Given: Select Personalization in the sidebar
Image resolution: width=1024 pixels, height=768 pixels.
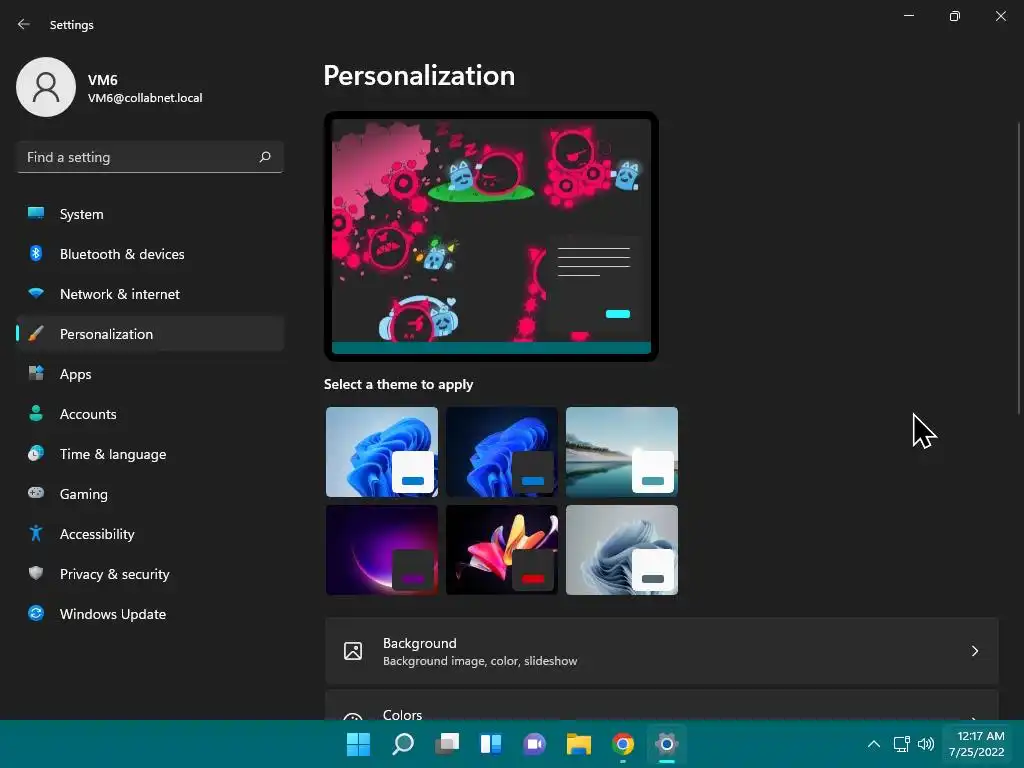Looking at the screenshot, I should tap(150, 334).
